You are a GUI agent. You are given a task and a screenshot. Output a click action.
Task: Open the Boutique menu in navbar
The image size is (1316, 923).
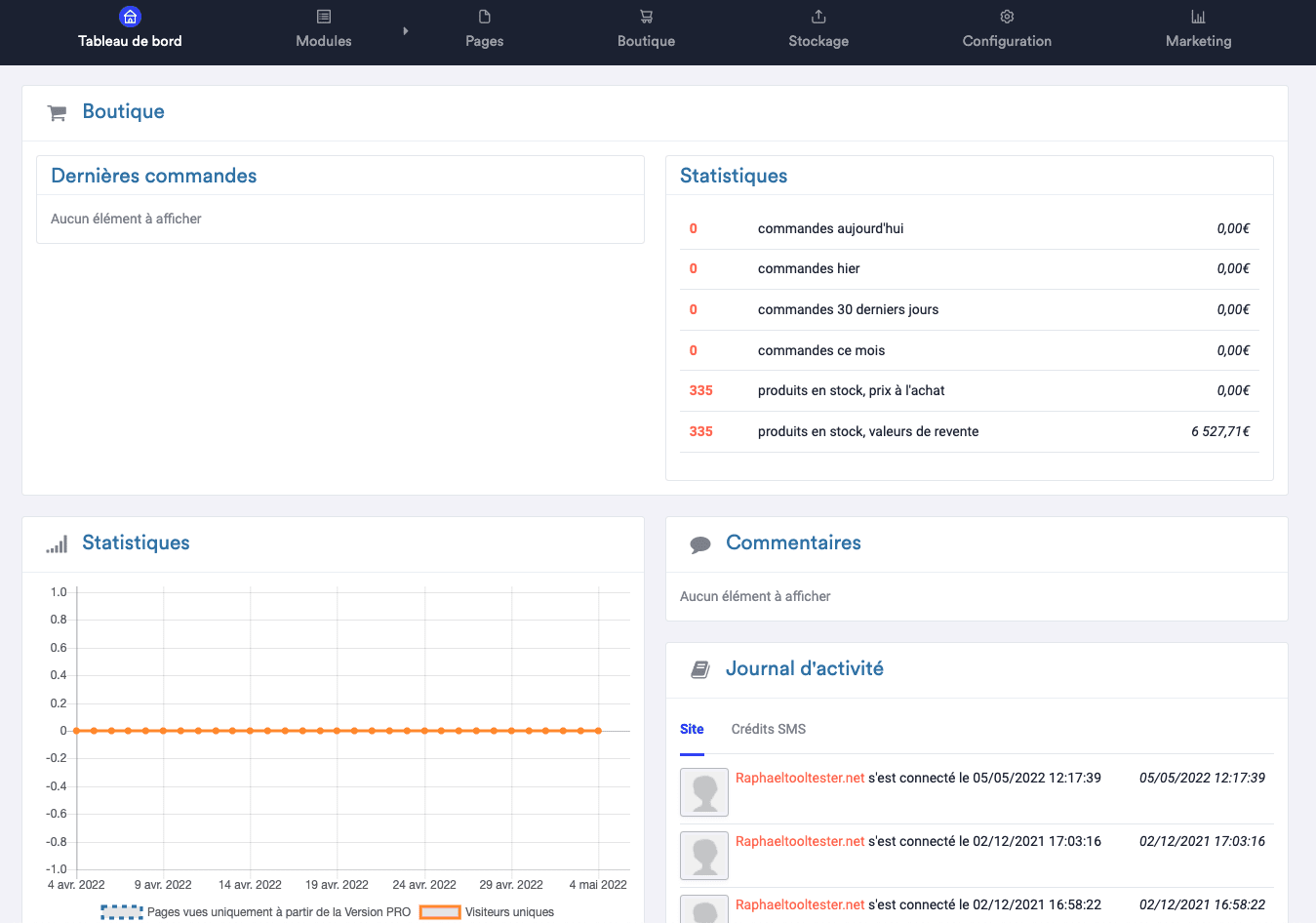point(646,41)
